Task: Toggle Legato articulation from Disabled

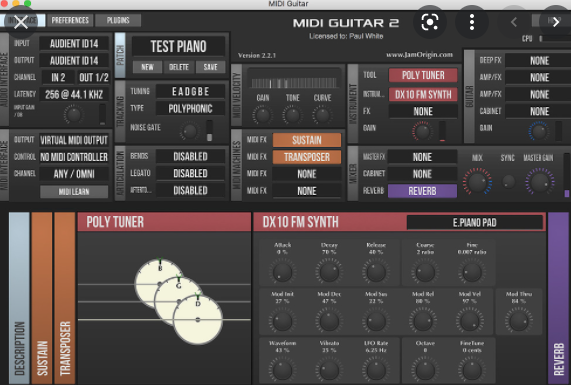Action: 190,173
